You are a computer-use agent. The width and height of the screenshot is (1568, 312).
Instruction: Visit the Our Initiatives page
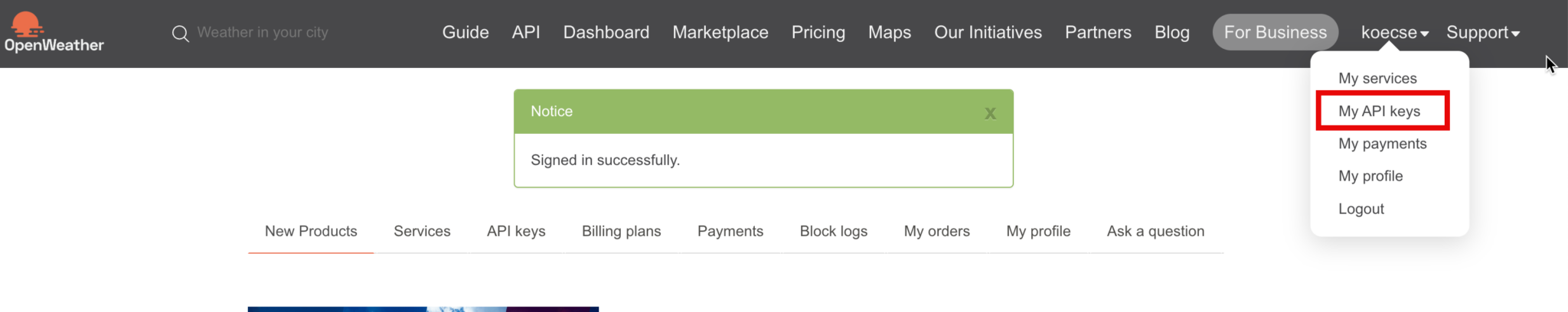tap(988, 33)
